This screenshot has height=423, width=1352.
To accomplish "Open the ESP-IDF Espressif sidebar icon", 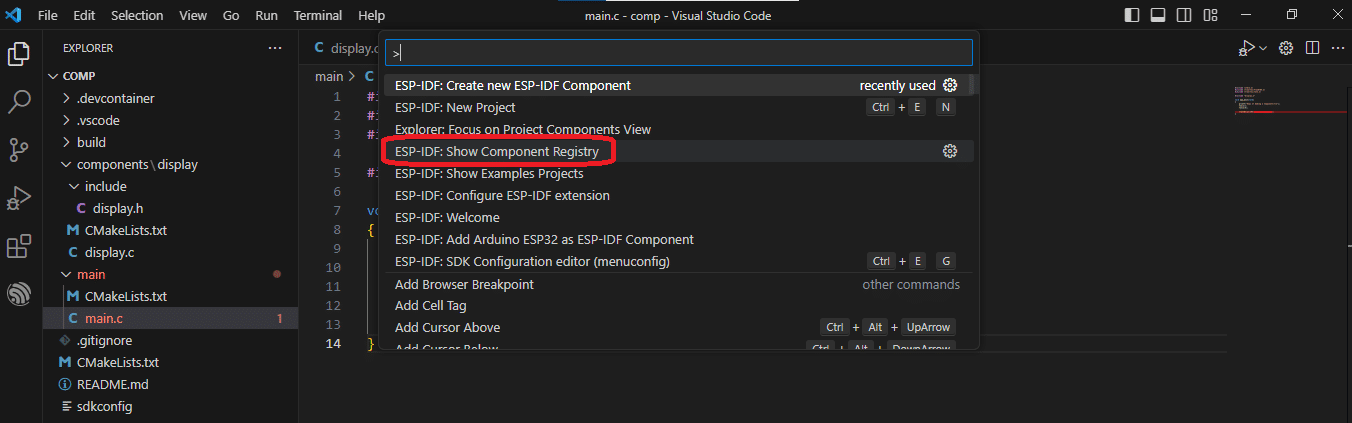I will [19, 294].
